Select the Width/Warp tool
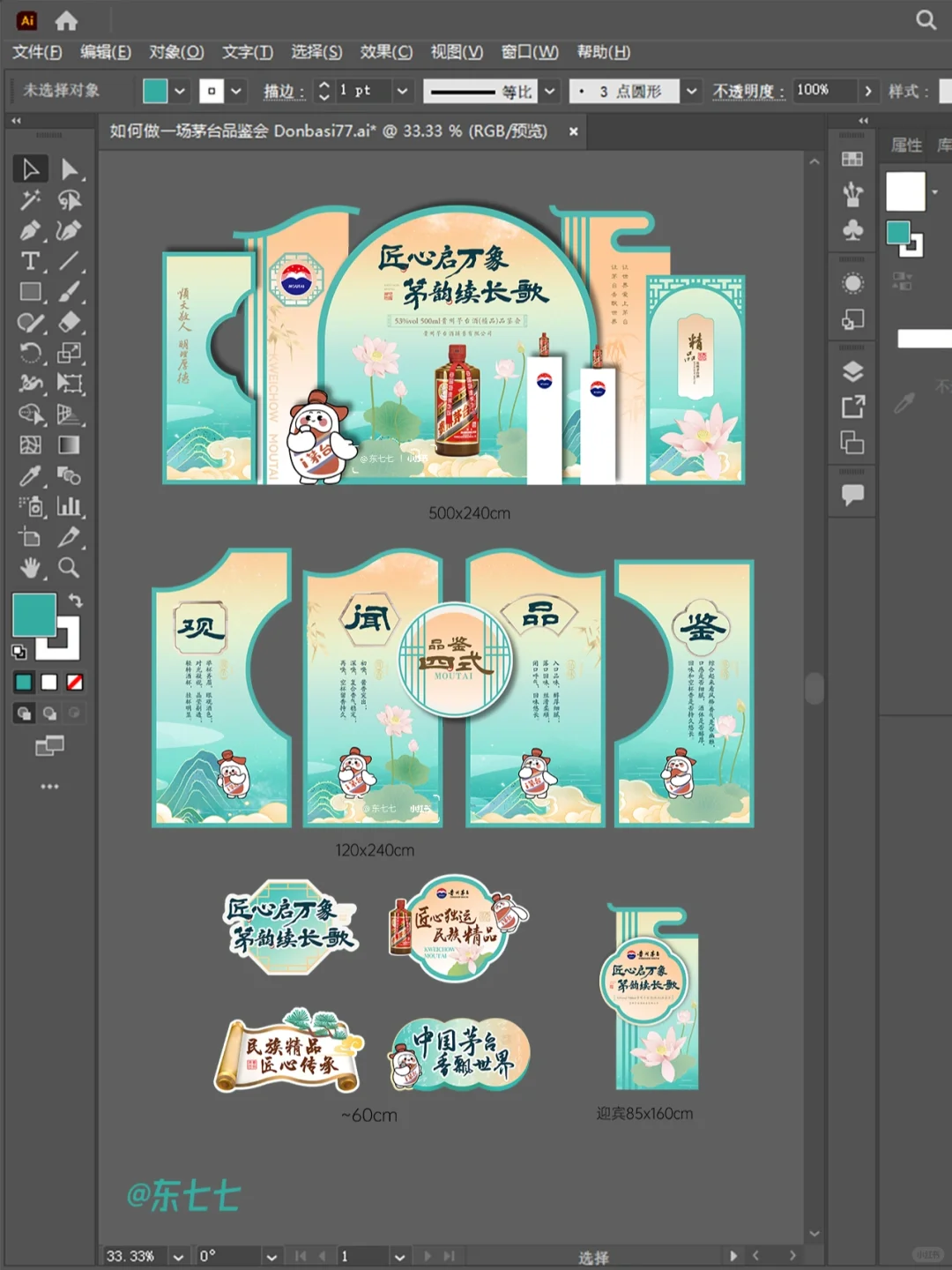 (30, 384)
